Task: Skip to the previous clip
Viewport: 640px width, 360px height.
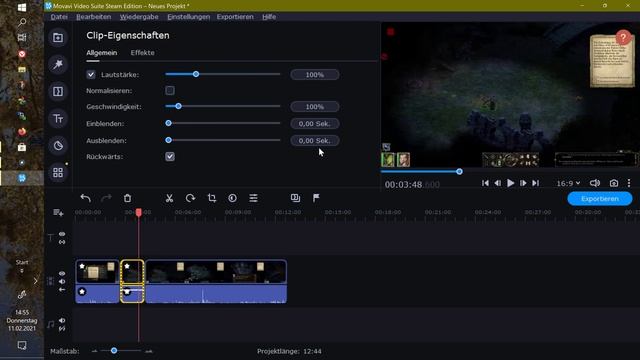Action: [485, 183]
